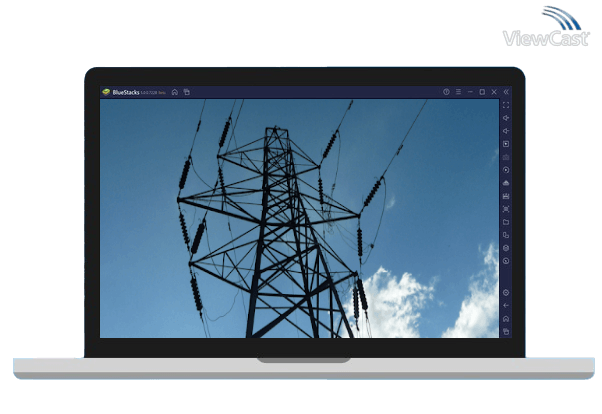Click the BlueStacks title text
Screen dimensions: 602x414
tap(126, 92)
